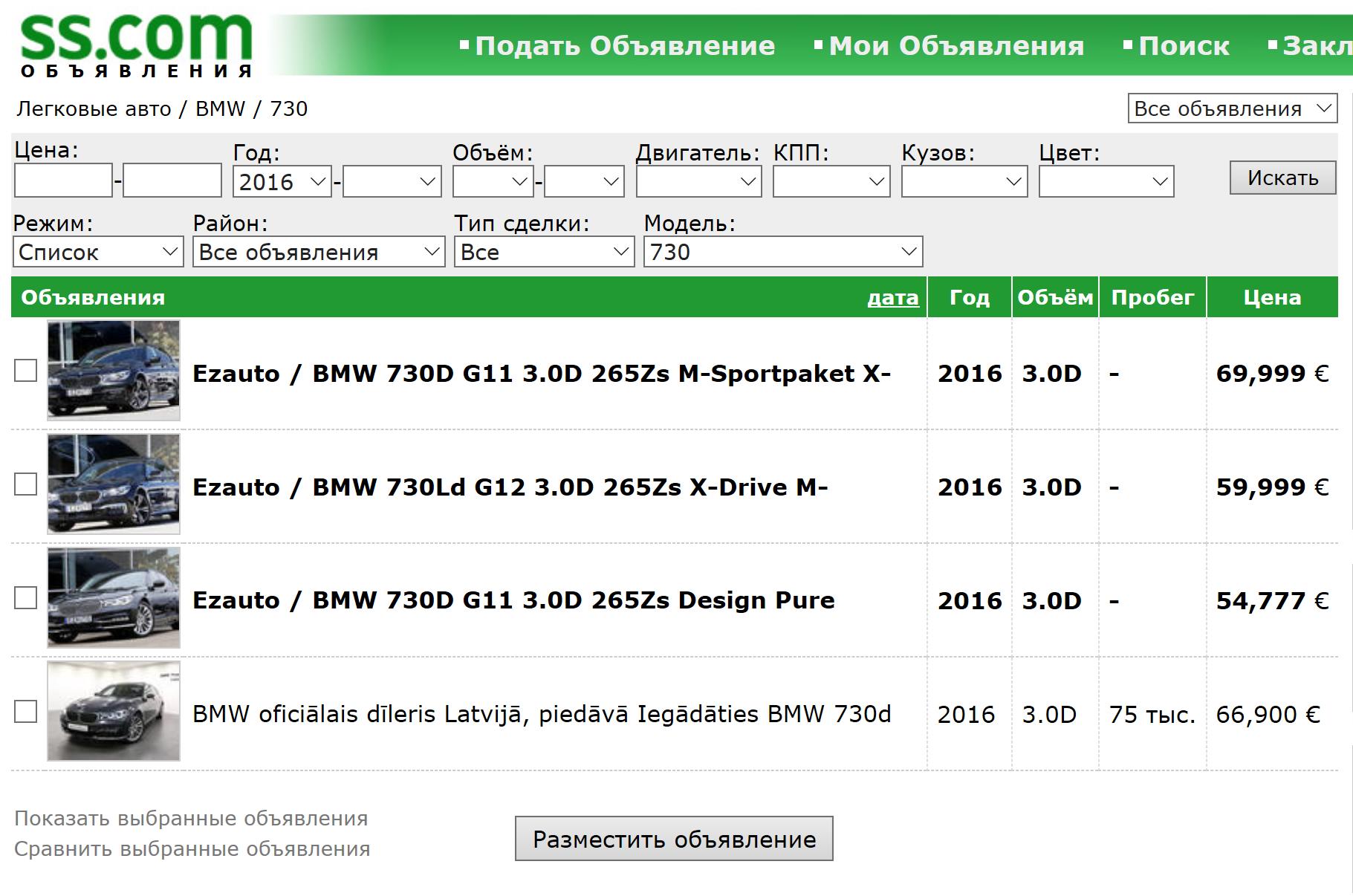The height and width of the screenshot is (896, 1353).
Task: Open the Модель dropdown showing 730
Action: tap(782, 252)
